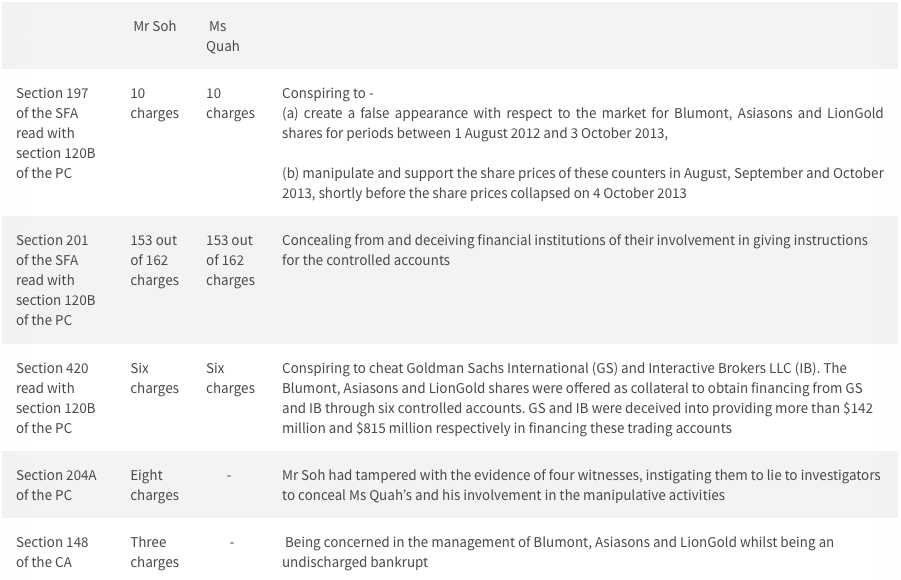Screen dimensions: 901x580
Task: Click Mr Soh's '153 out of 162 charges' cell
Action: click(x=155, y=260)
